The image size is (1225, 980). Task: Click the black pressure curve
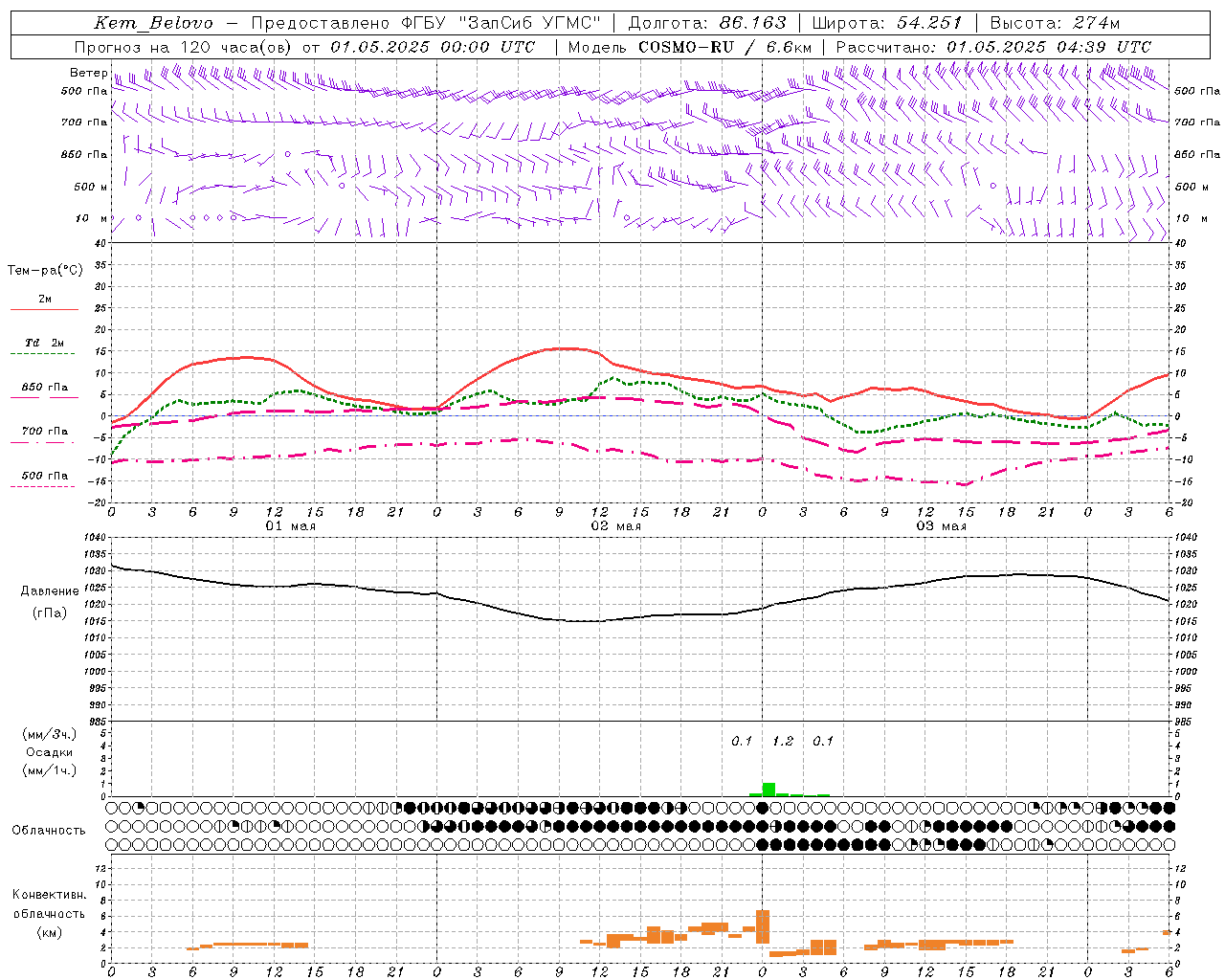pos(640,618)
